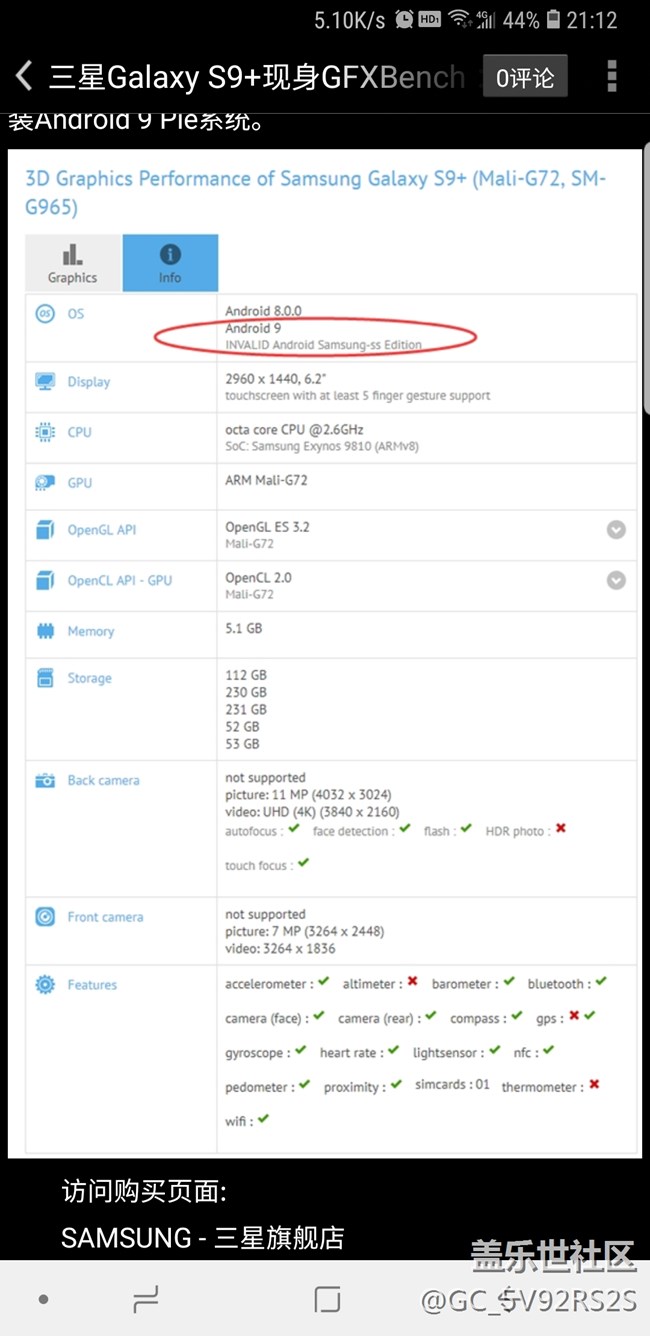Tap the recent apps navigation icon
The image size is (650, 1336).
(146, 1299)
